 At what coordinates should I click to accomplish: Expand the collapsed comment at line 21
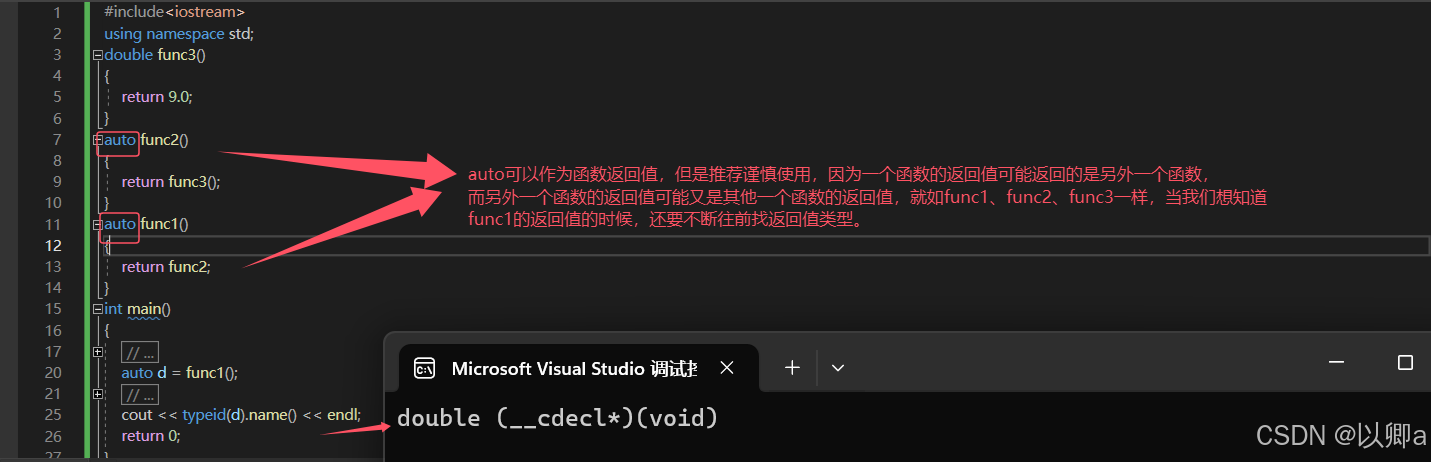tap(98, 394)
